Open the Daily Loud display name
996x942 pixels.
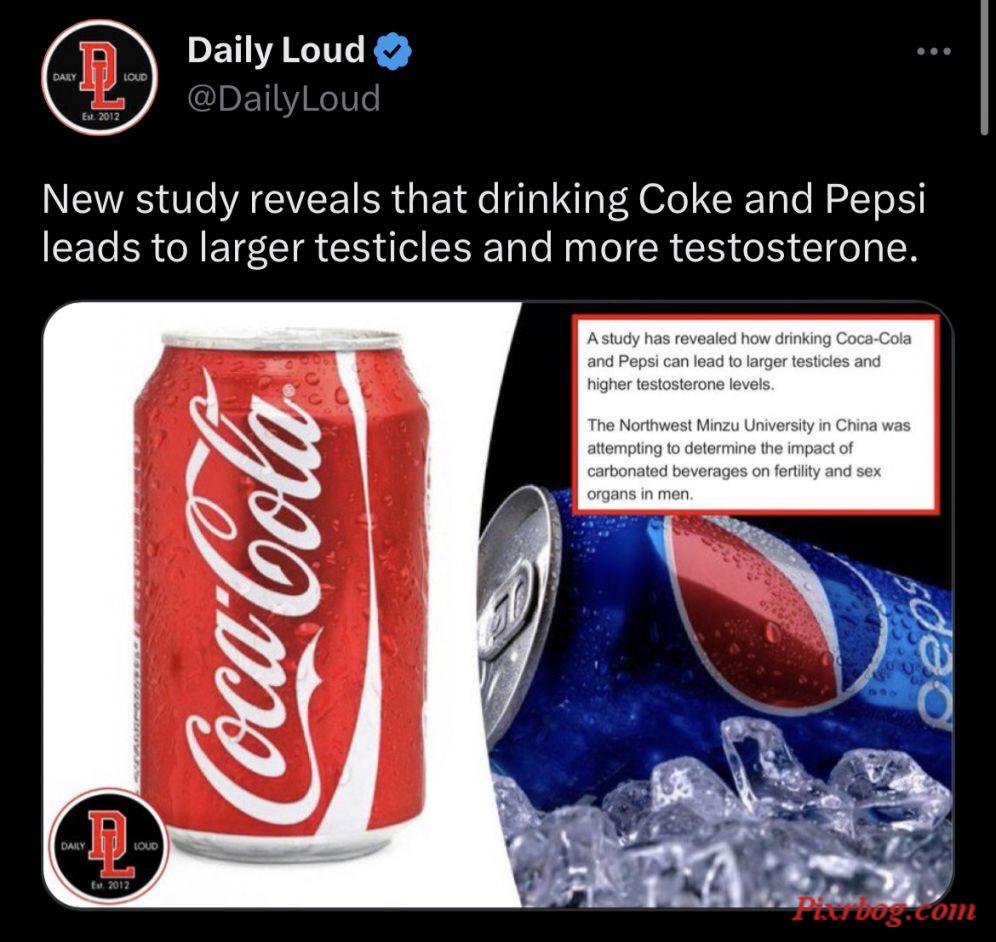pyautogui.click(x=276, y=51)
